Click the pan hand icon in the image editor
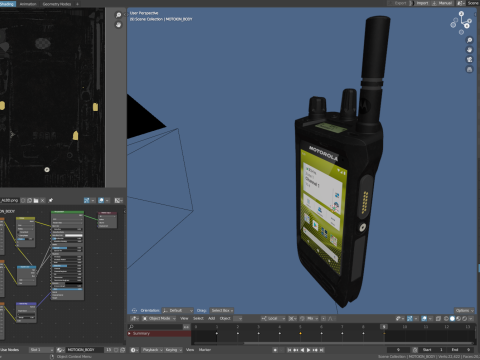 click(118, 25)
